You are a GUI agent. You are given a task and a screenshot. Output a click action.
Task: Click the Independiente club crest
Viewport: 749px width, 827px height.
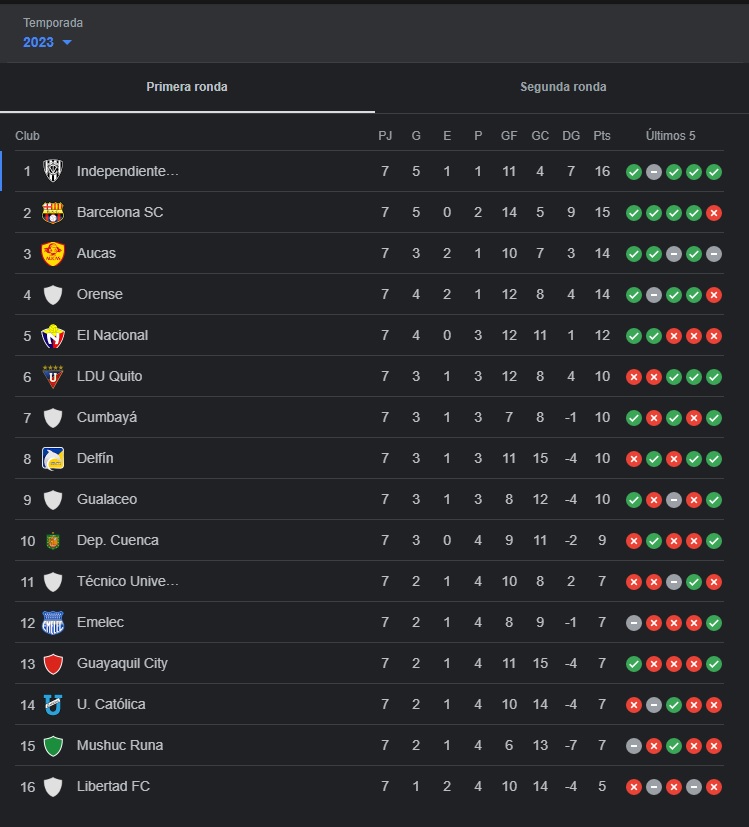55,171
